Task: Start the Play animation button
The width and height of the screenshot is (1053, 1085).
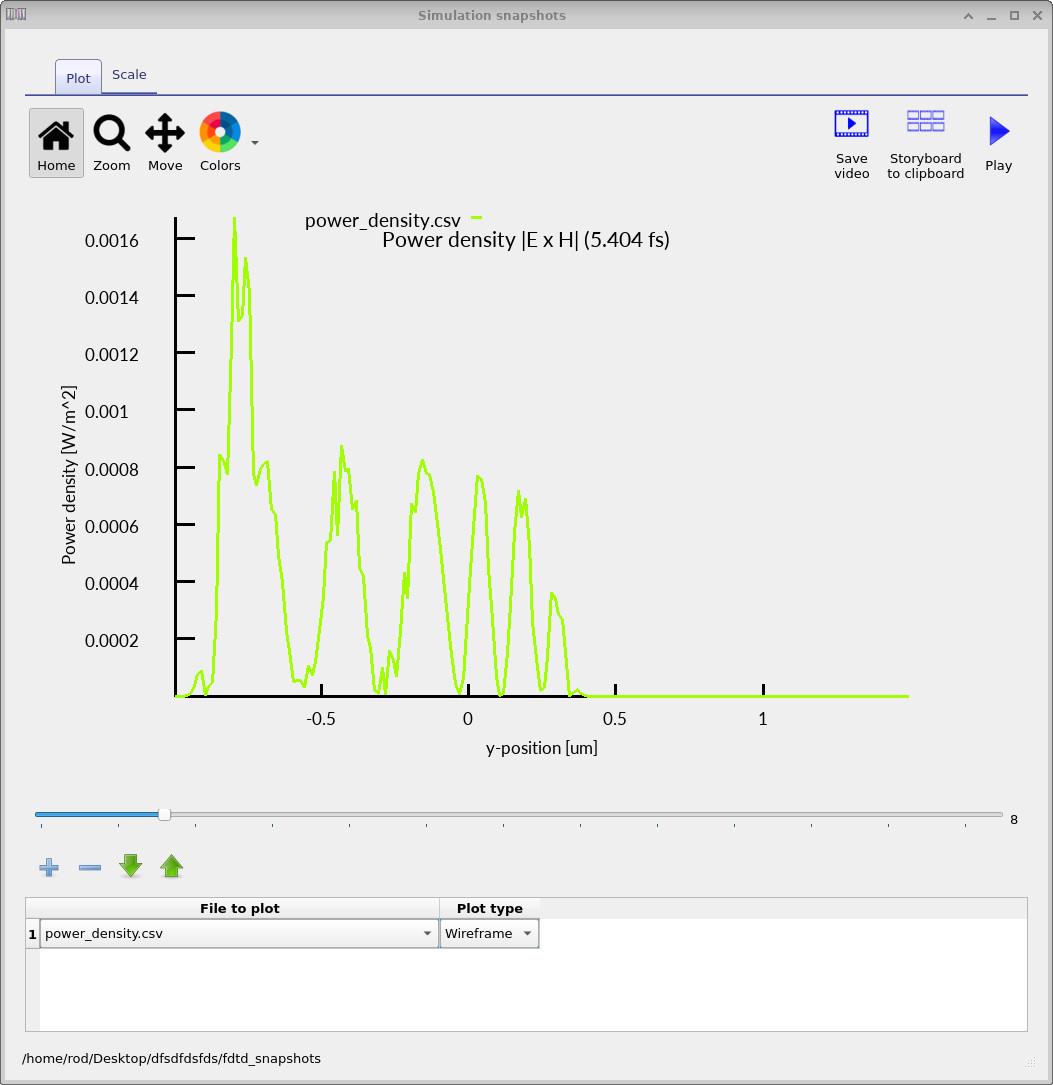Action: (998, 144)
